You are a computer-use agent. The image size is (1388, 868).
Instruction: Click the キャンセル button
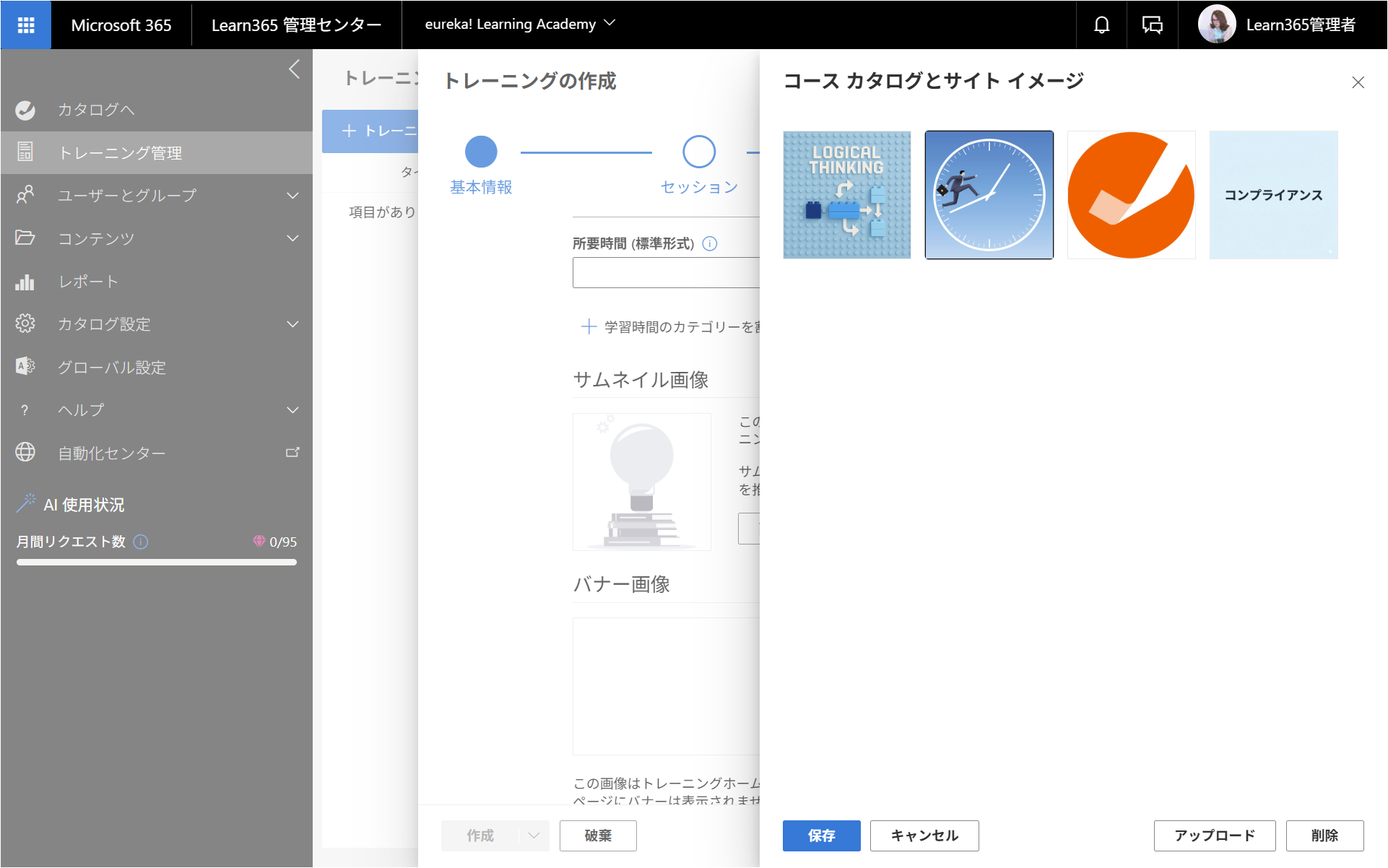click(924, 836)
